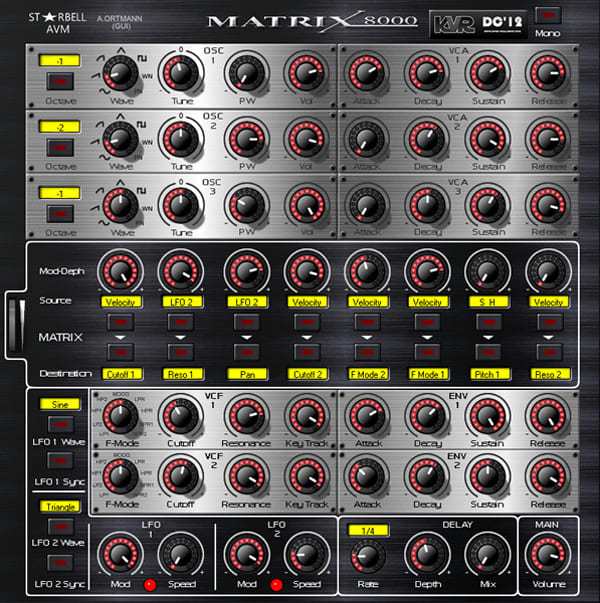Click the KVR DC'12 logo badge
This screenshot has height=603, width=600.
(x=476, y=23)
